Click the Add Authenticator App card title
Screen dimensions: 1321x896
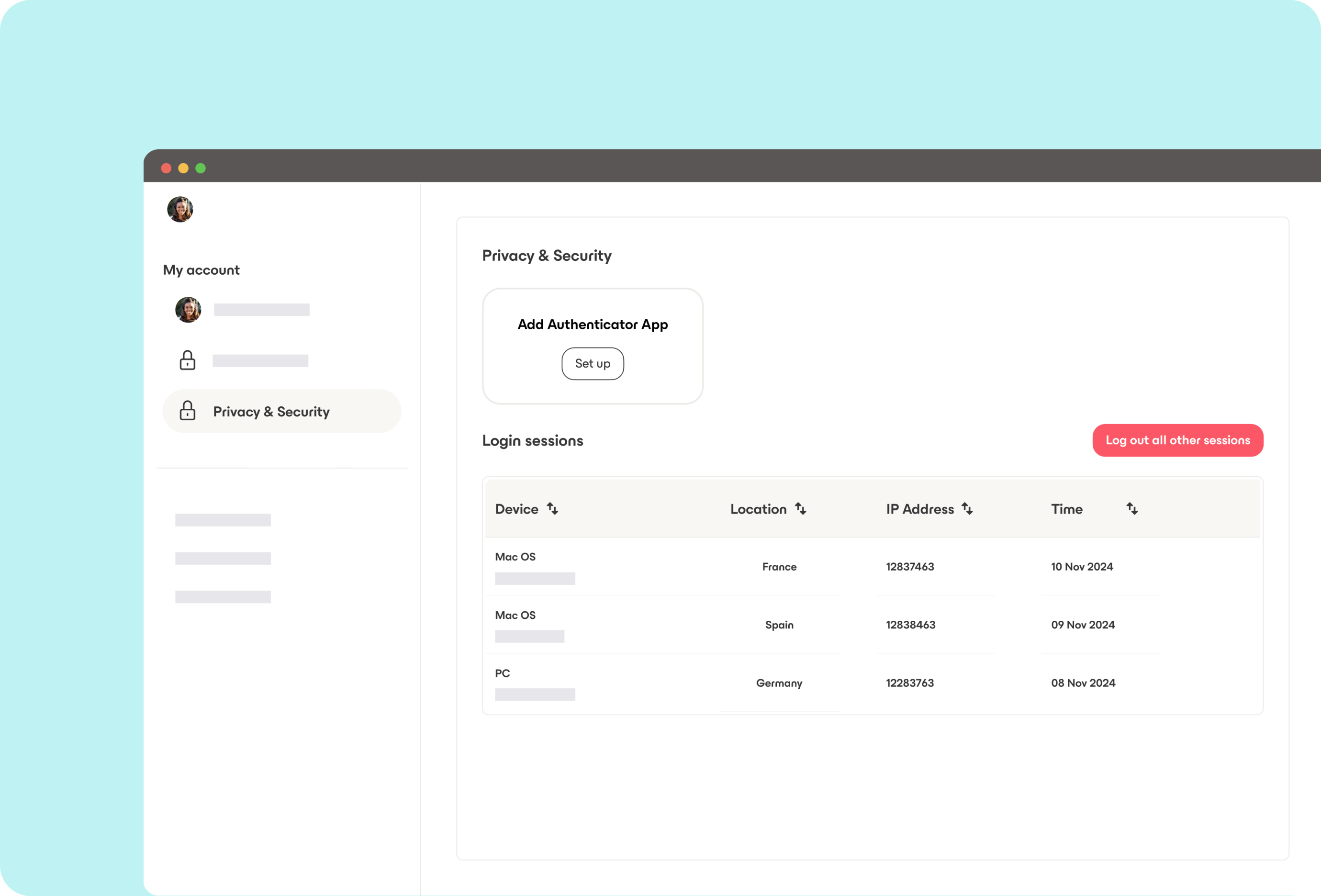pyautogui.click(x=592, y=324)
